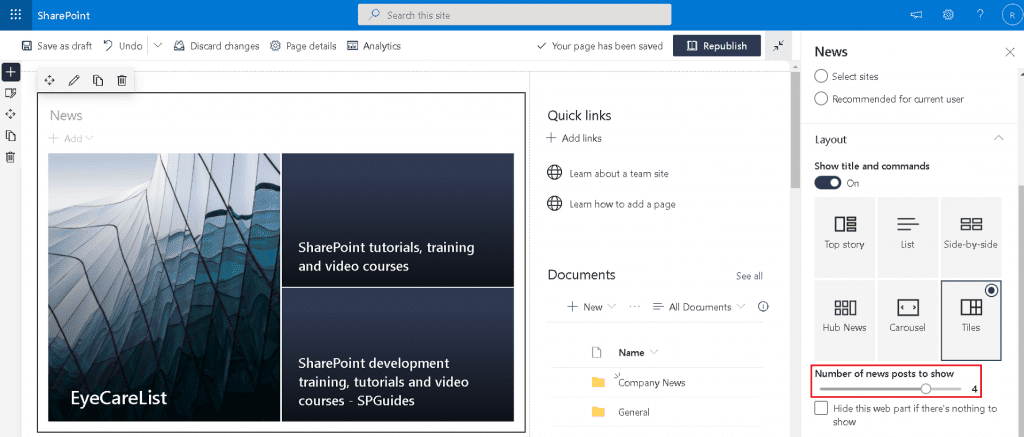Company News folder icon
1024x437 pixels.
coord(598,382)
